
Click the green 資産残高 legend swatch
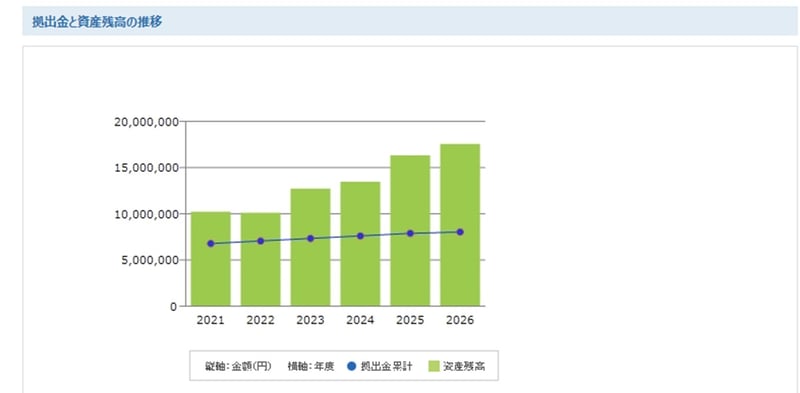434,366
